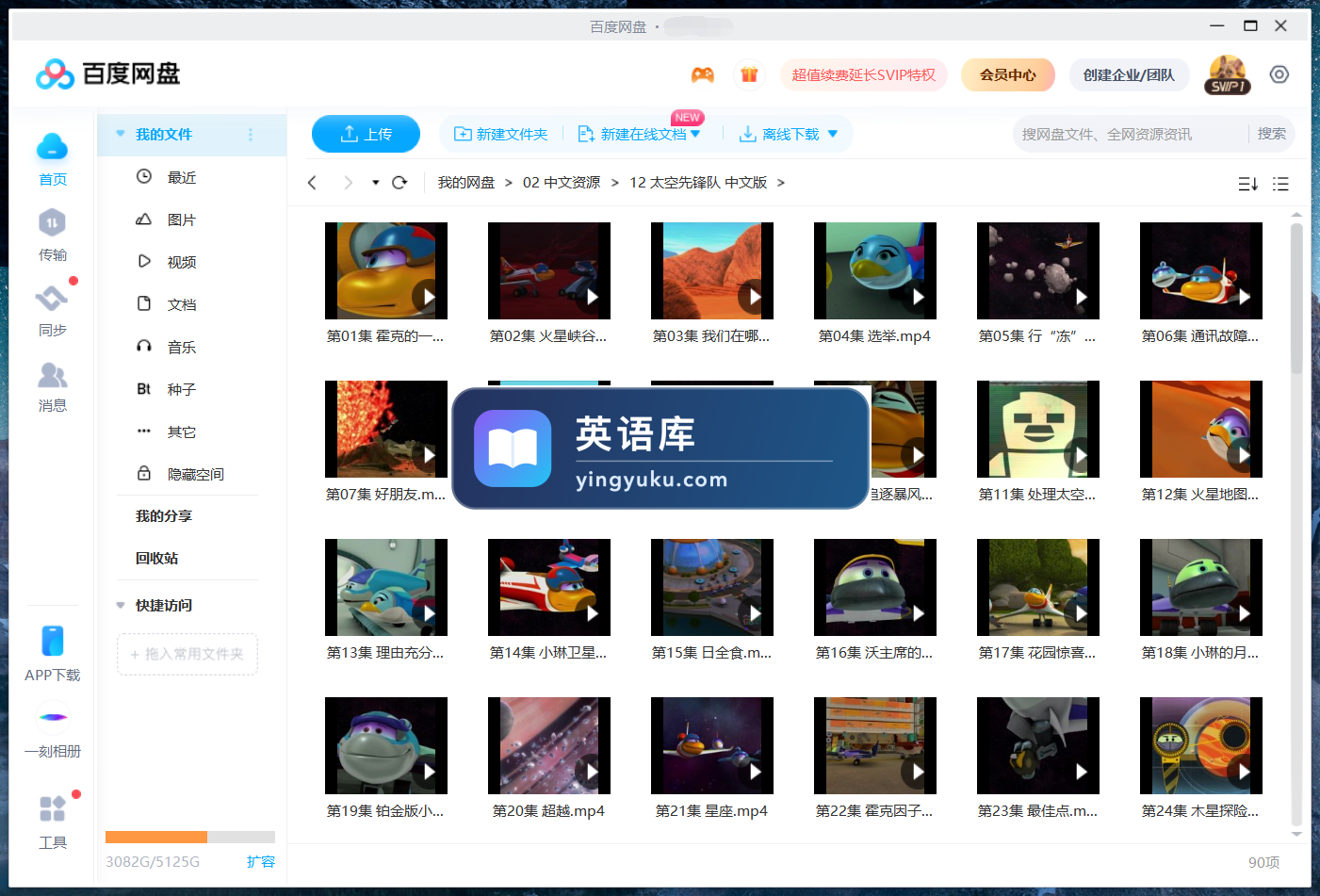1320x896 pixels.
Task: Collapse the 快捷访问 quick access section
Action: [x=121, y=605]
